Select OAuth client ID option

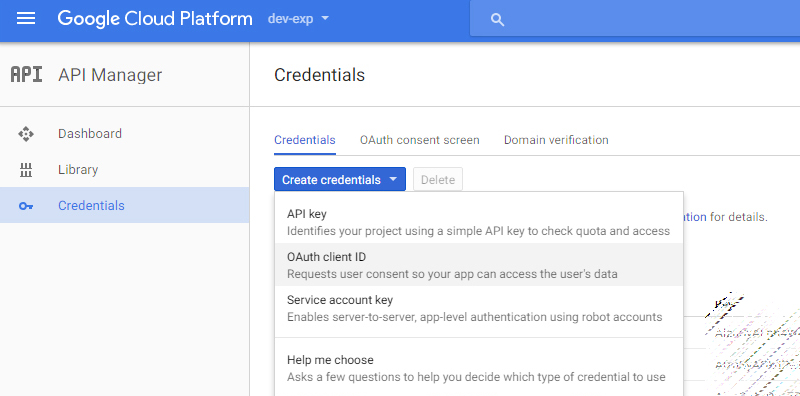479,264
